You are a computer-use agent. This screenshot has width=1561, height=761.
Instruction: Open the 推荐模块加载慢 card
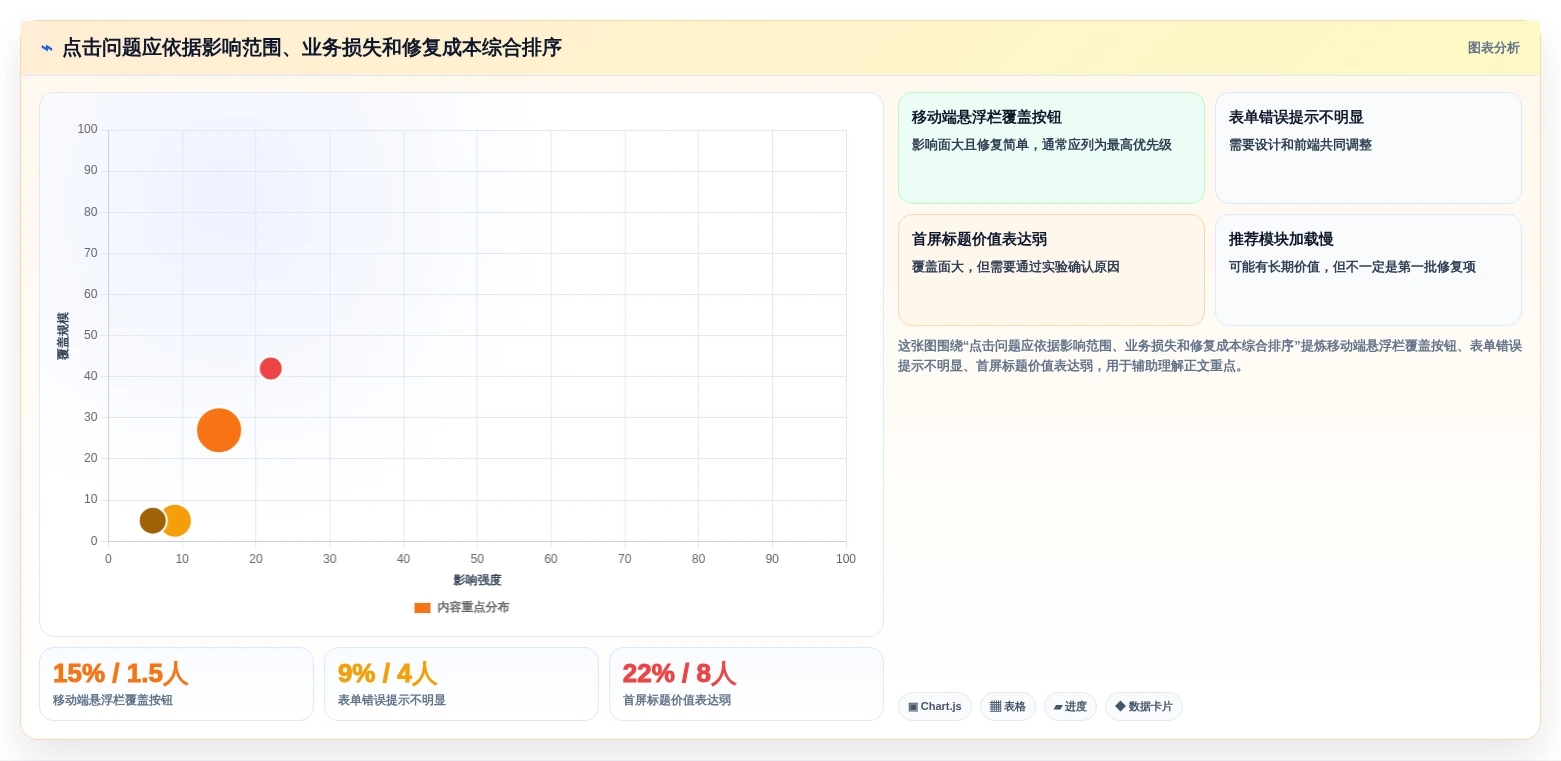pyautogui.click(x=1368, y=270)
